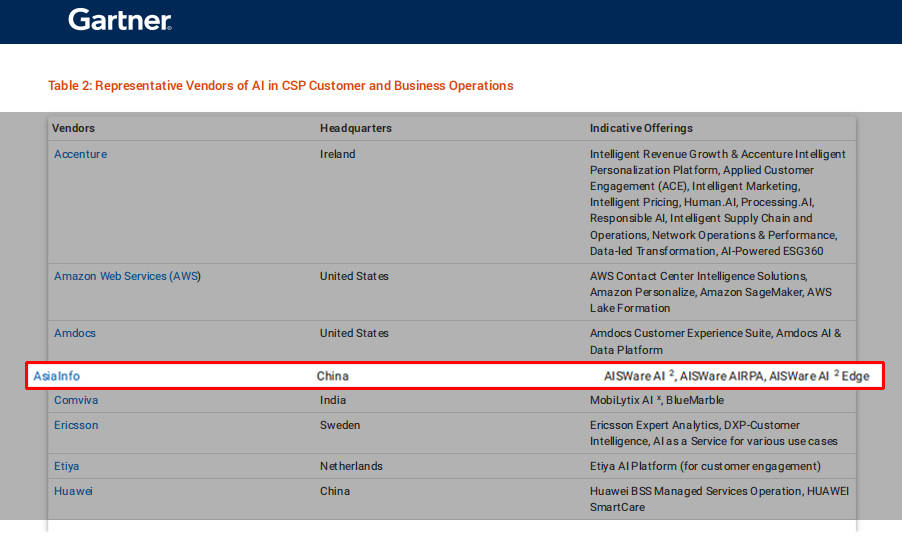The height and width of the screenshot is (550, 902).
Task: Open the Ericsson vendor link
Action: pos(76,425)
